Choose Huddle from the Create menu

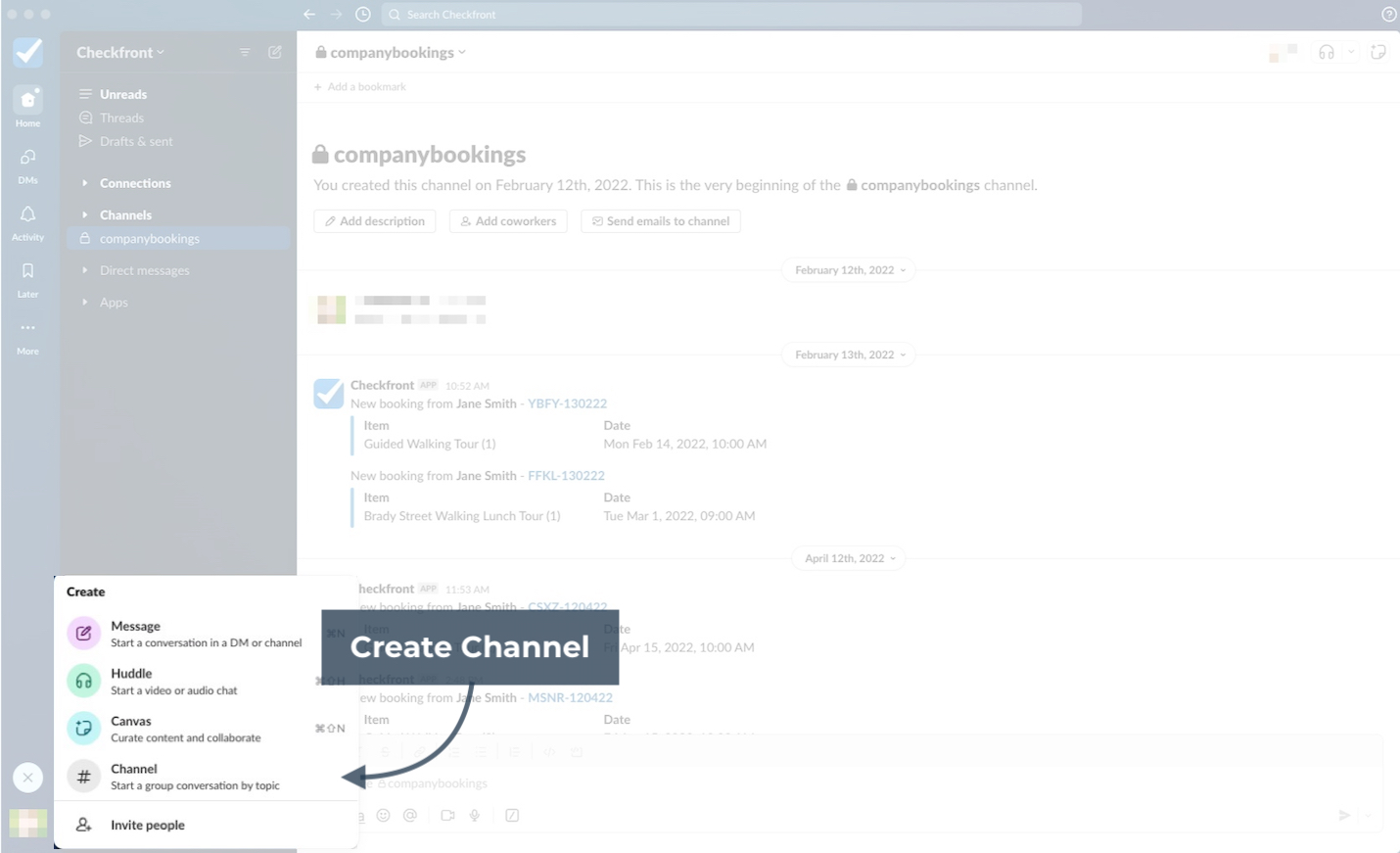[206, 682]
